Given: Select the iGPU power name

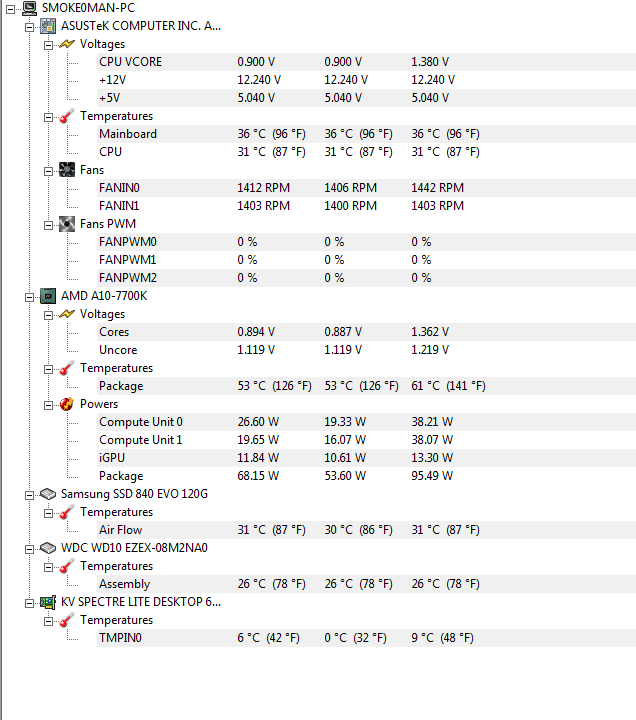Looking at the screenshot, I should tap(112, 458).
